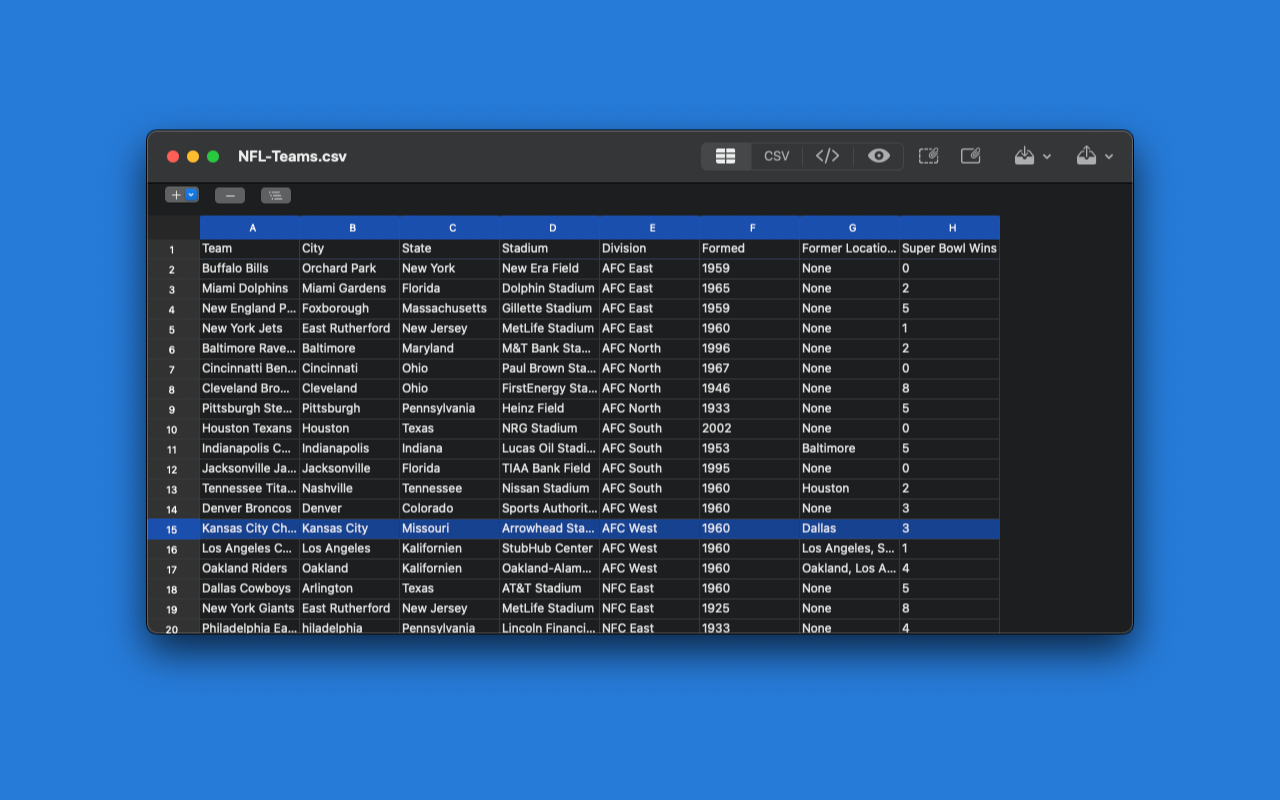Select the Super Bowl Wins header cell
The height and width of the screenshot is (800, 1280).
pyautogui.click(x=949, y=248)
